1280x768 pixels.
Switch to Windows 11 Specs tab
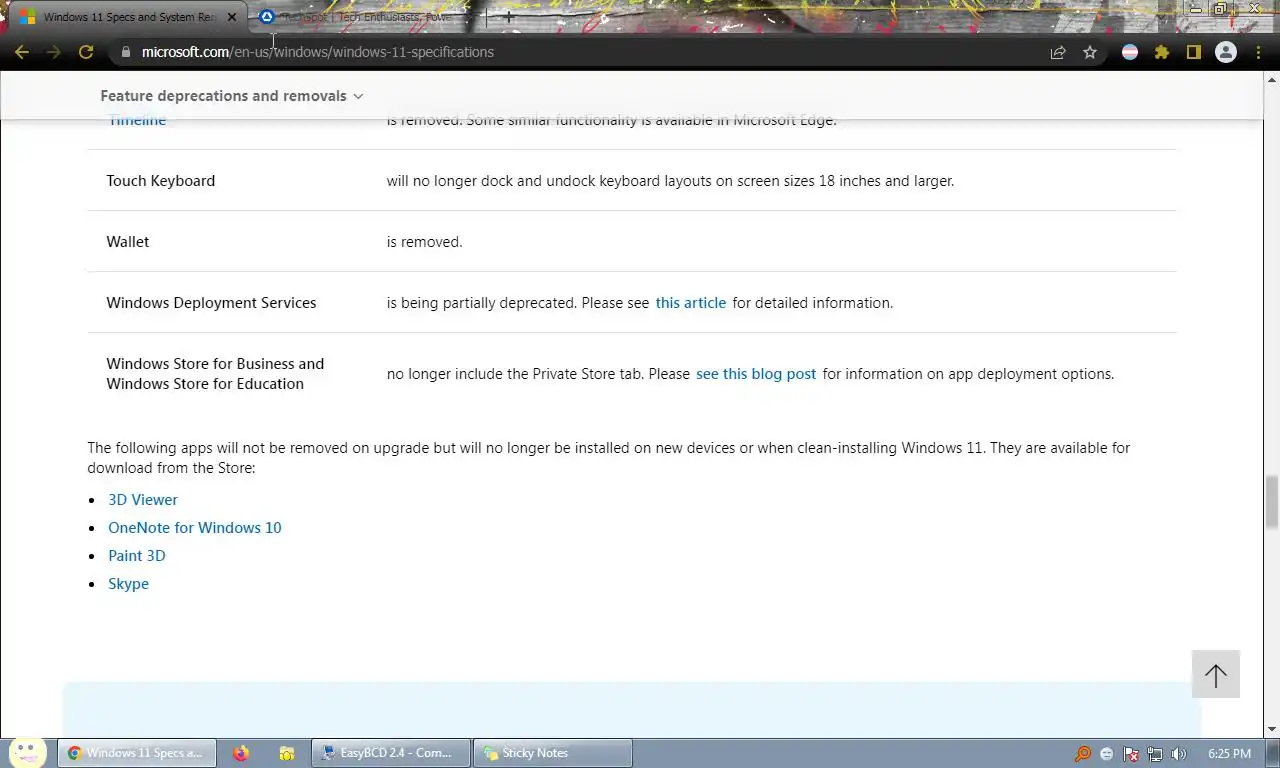(x=125, y=17)
